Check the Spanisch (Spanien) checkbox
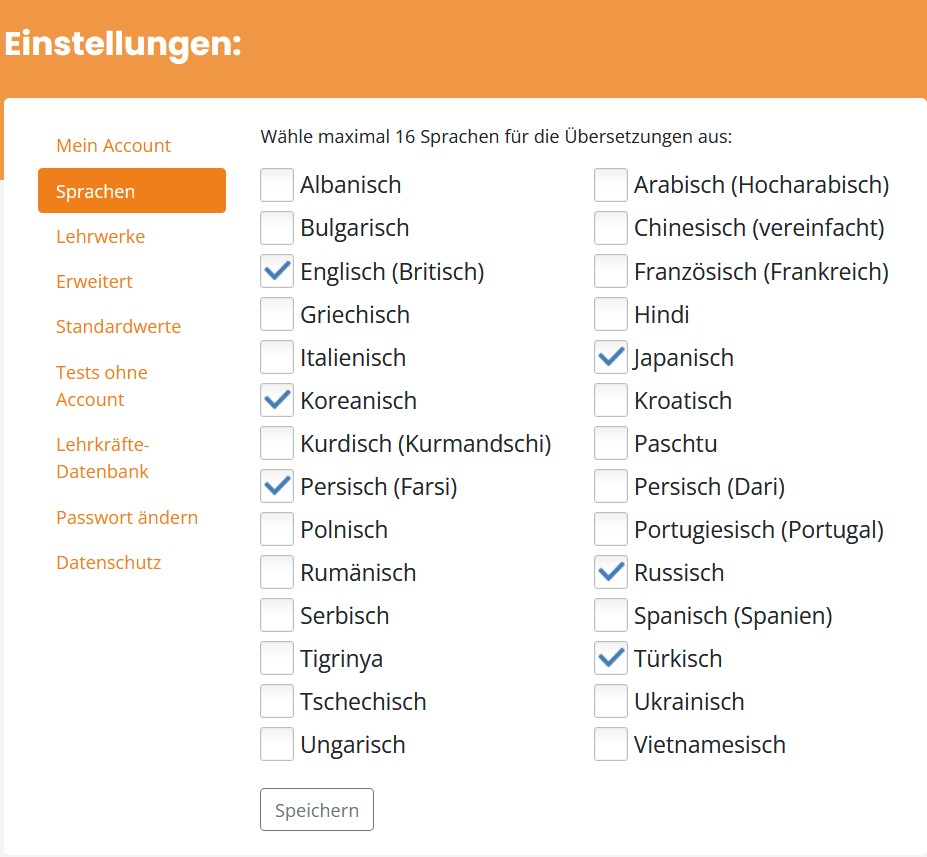The height and width of the screenshot is (857, 927). [611, 615]
